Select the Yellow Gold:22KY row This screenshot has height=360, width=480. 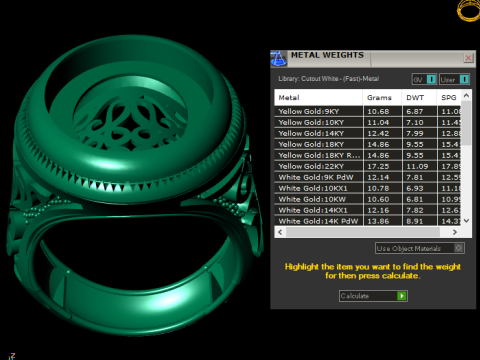coord(368,166)
